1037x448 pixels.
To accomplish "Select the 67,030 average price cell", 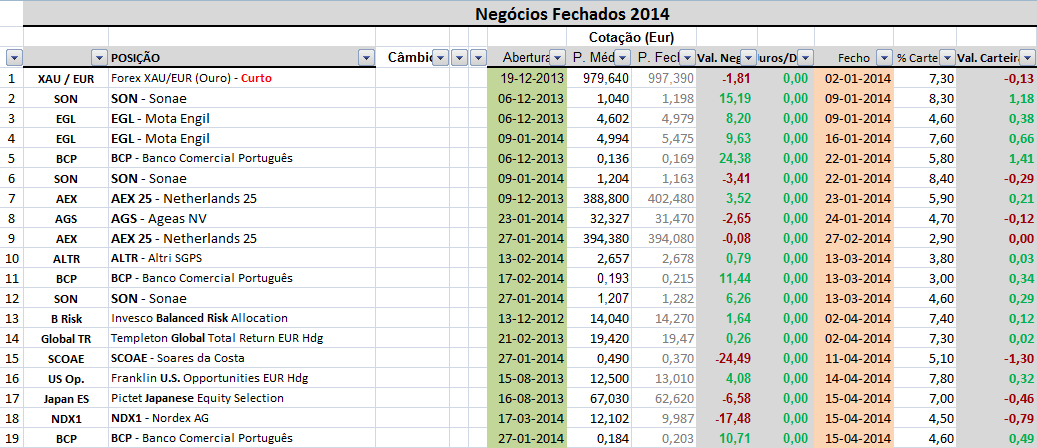I will click(x=597, y=398).
